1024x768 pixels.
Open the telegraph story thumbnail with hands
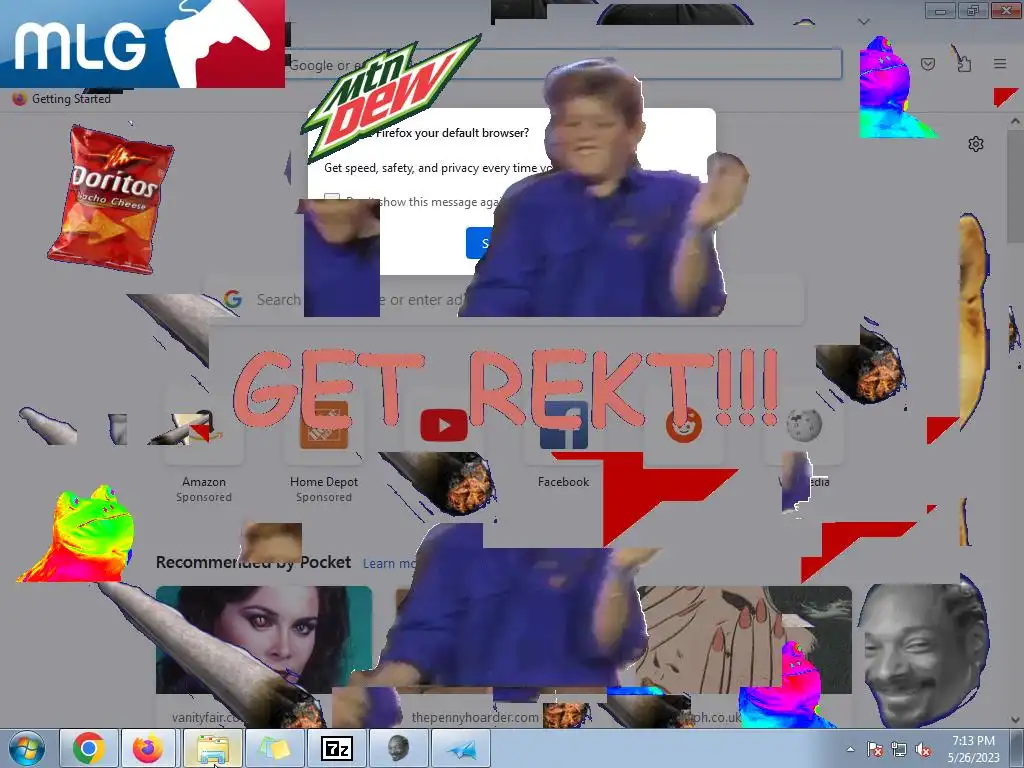744,639
